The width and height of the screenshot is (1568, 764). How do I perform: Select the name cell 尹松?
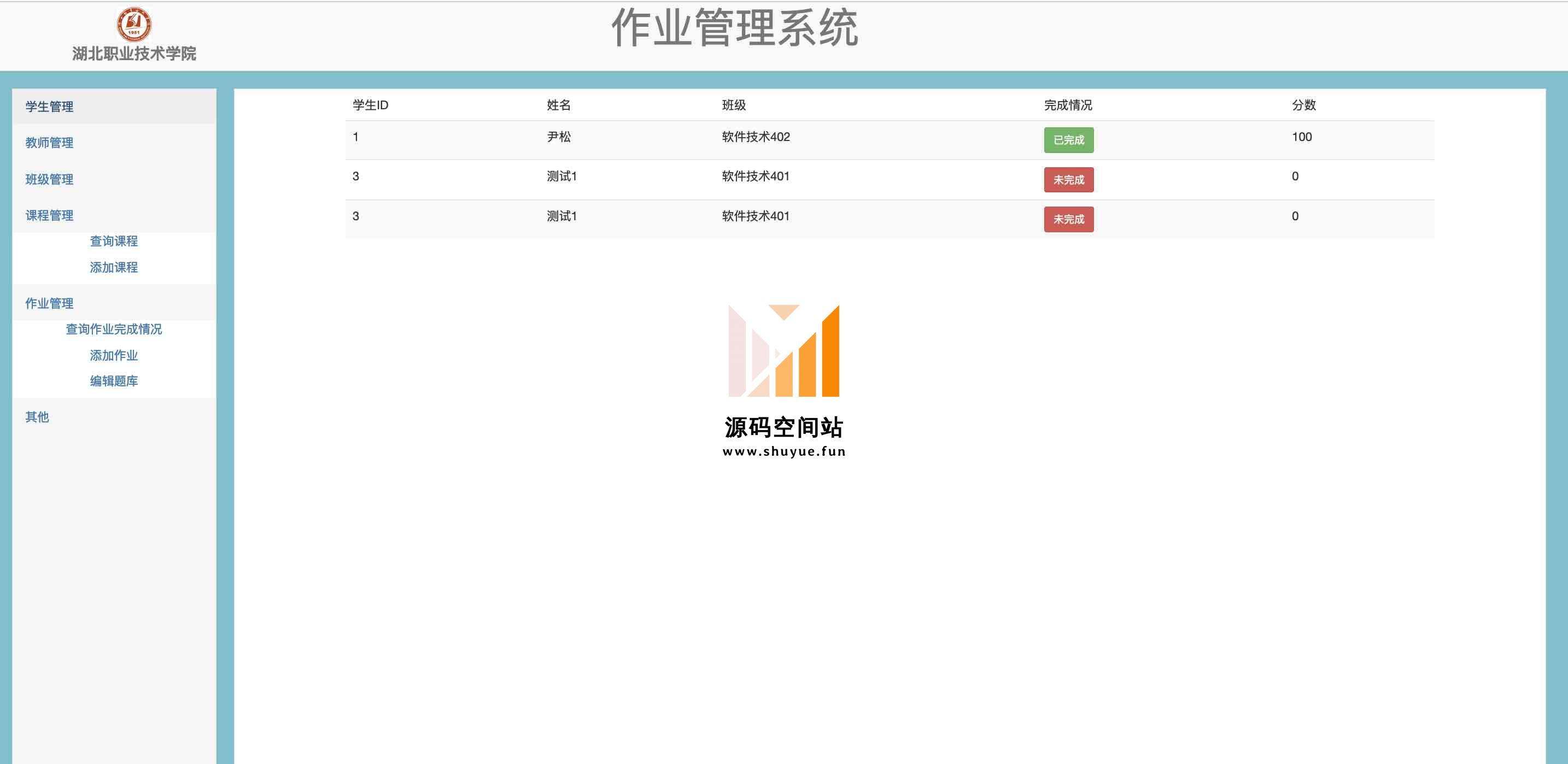559,137
